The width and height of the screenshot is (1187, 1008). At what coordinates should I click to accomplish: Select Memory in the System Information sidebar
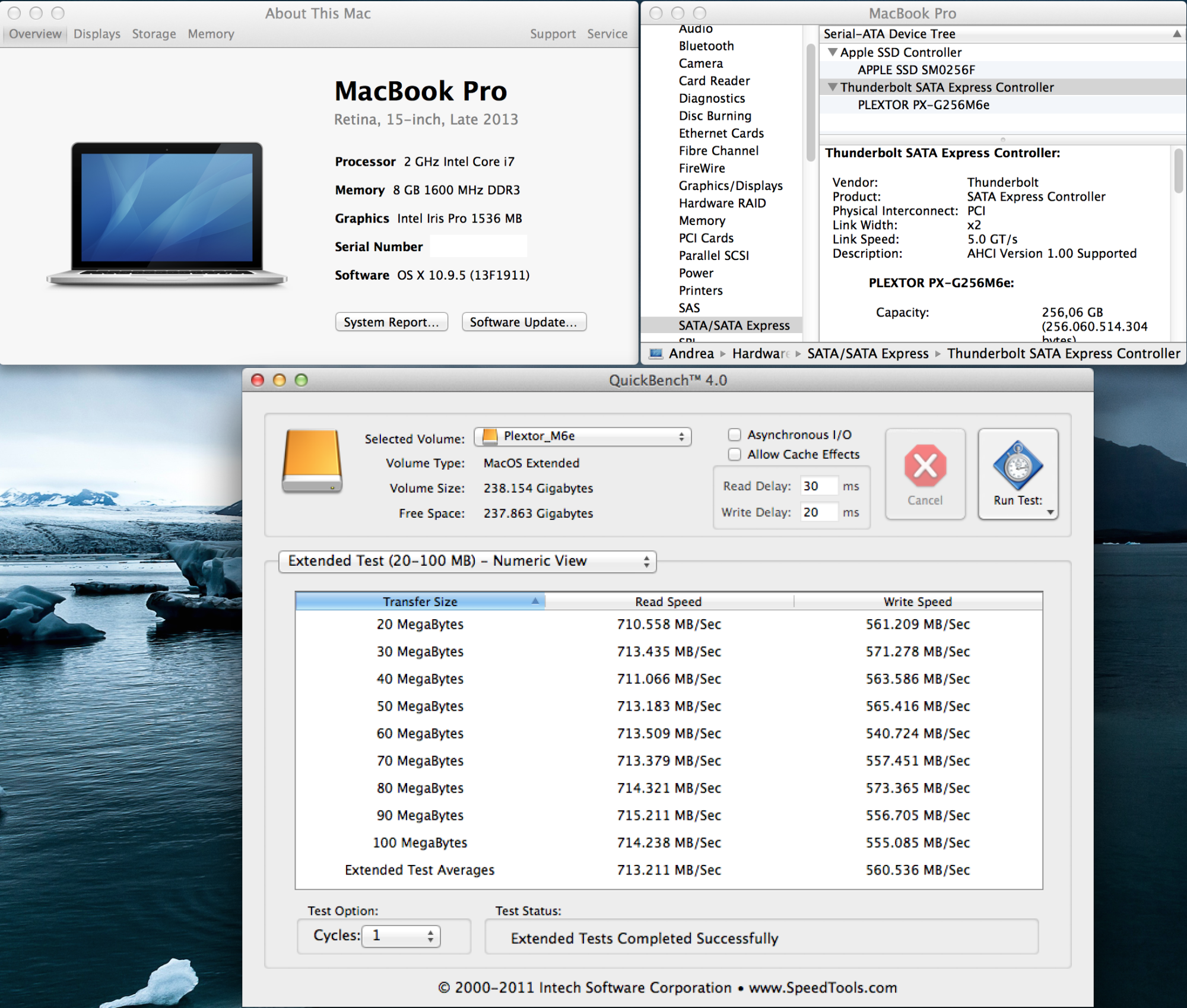point(702,221)
